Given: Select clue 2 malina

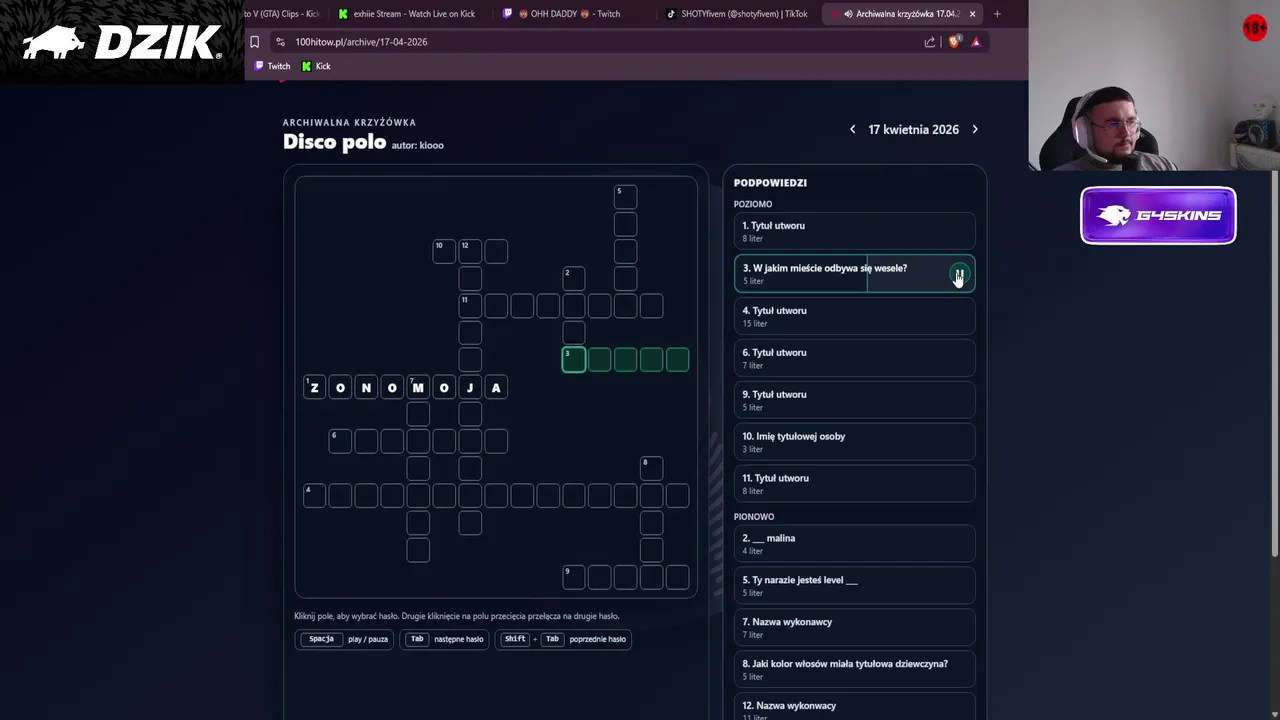Looking at the screenshot, I should tap(855, 544).
